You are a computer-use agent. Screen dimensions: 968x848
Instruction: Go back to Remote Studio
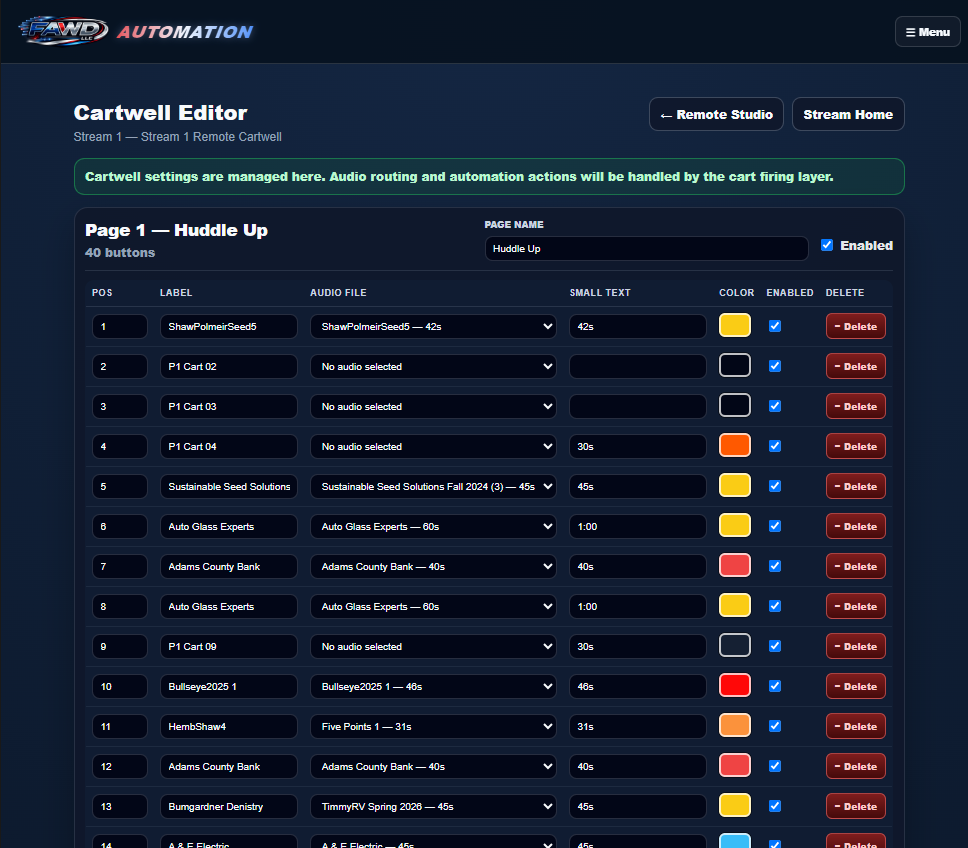click(716, 114)
